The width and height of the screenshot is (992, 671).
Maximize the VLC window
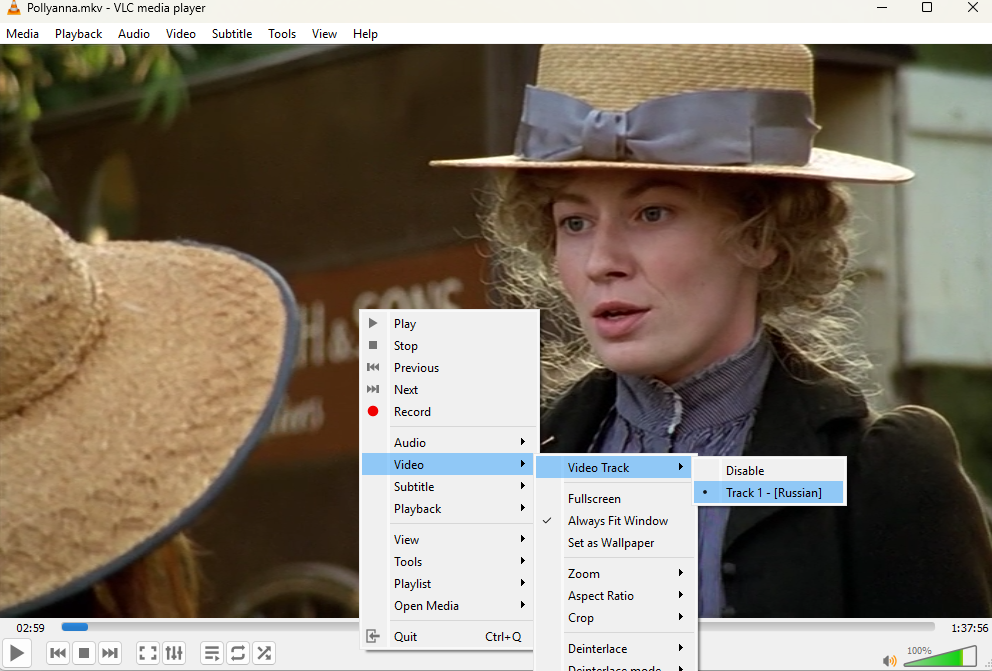pos(927,8)
